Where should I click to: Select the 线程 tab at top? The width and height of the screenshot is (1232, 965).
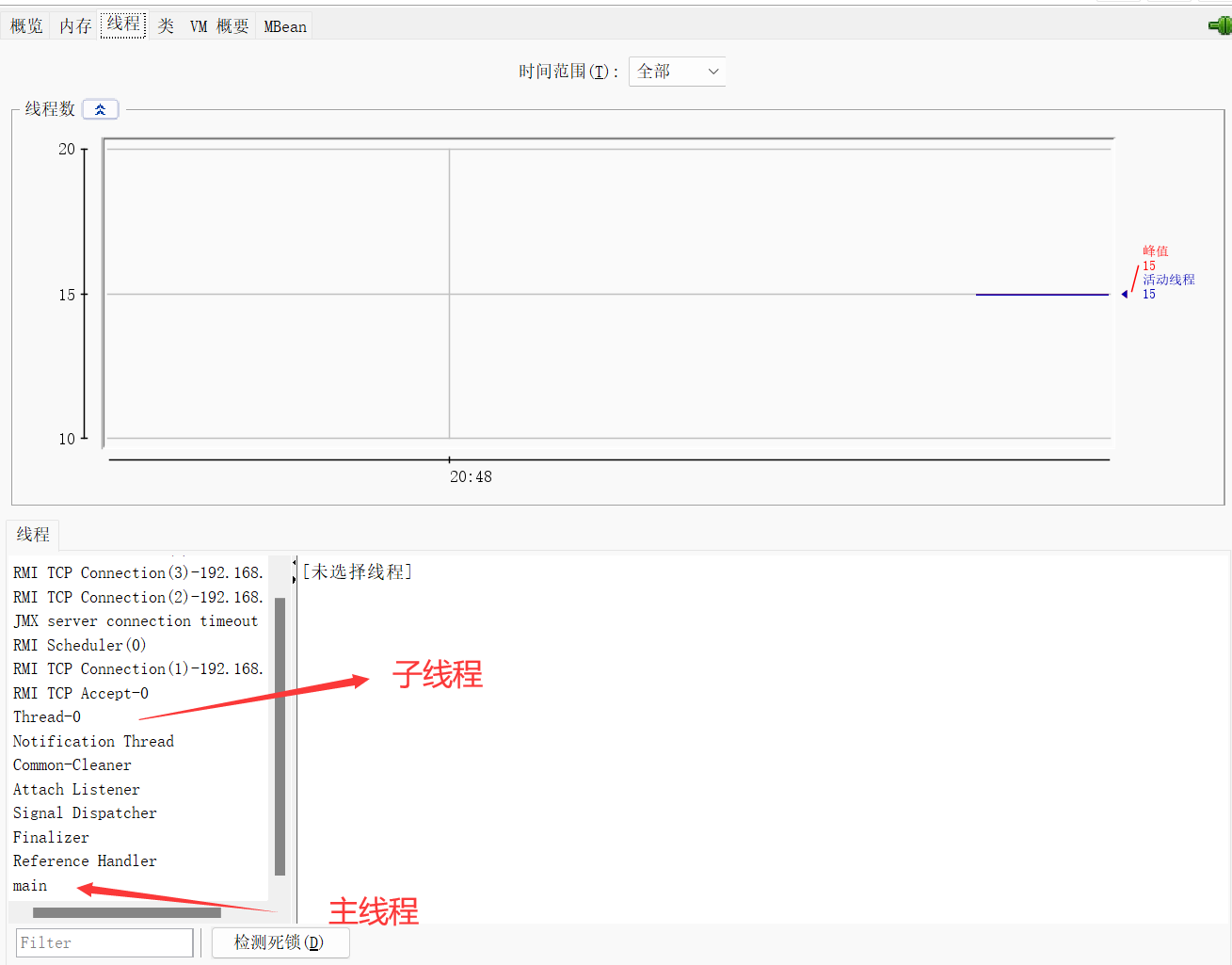[x=123, y=24]
